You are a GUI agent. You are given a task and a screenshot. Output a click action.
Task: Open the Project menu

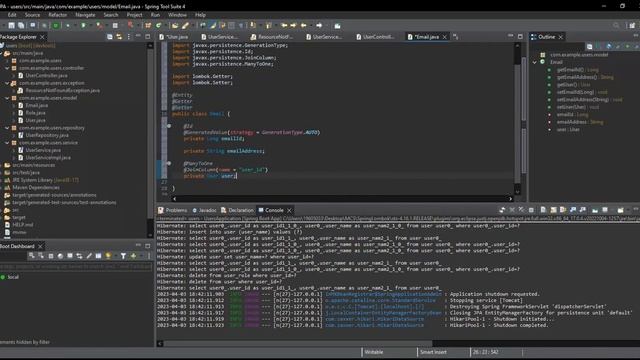point(134,15)
